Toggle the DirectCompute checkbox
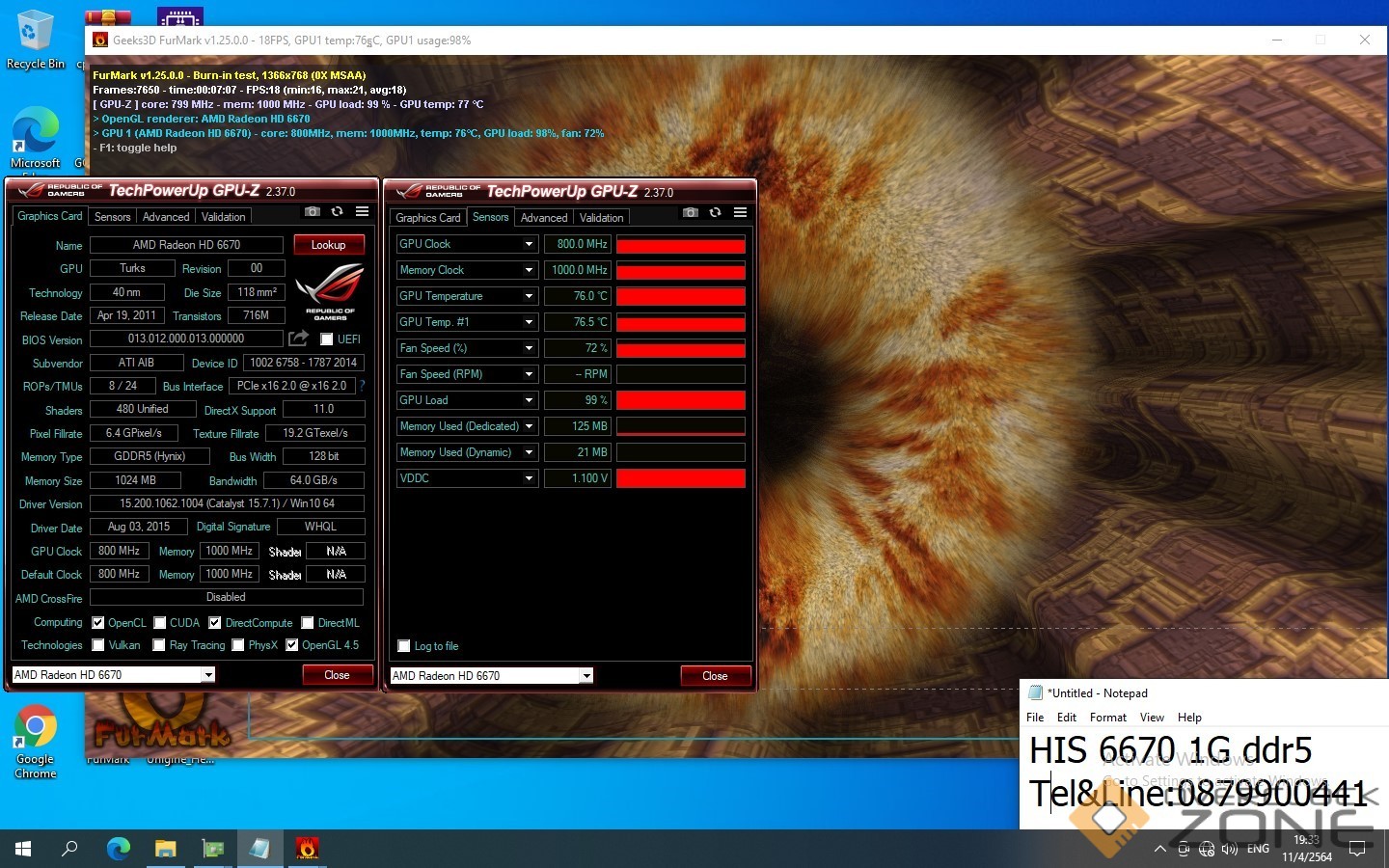The width and height of the screenshot is (1389, 868). [215, 623]
